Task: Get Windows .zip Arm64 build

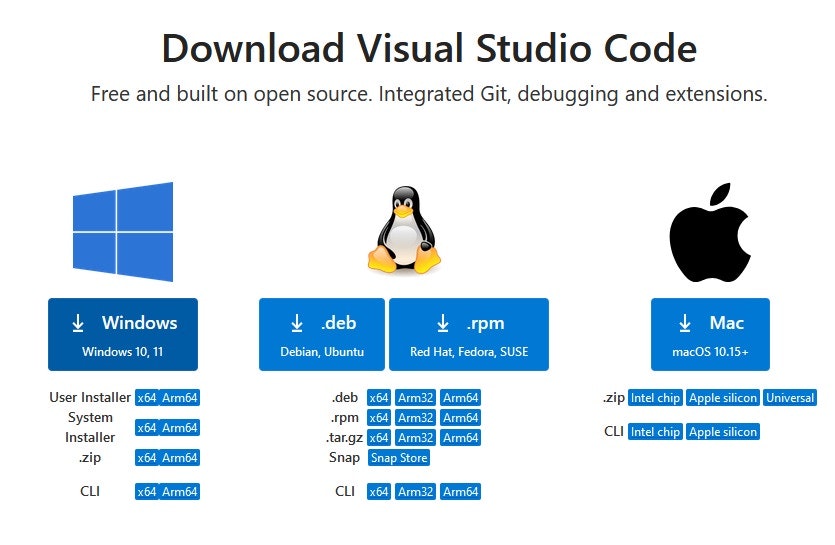Action: [x=179, y=458]
